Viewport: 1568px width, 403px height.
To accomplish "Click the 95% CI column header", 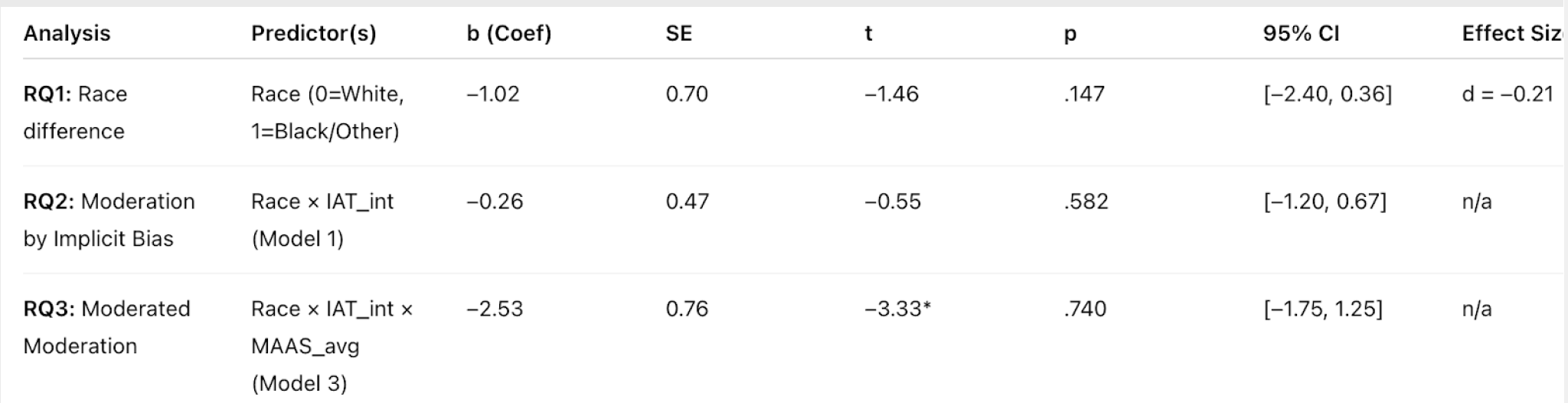I will (1301, 34).
